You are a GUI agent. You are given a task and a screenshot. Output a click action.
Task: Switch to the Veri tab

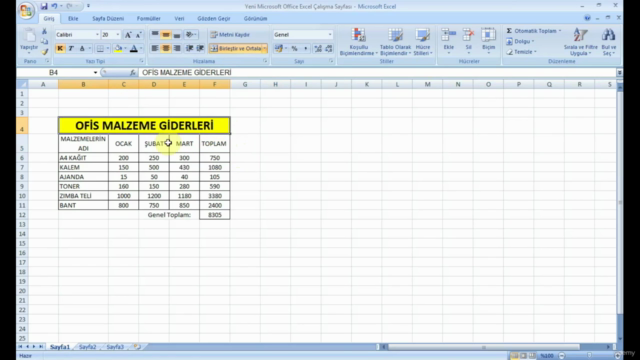[x=179, y=18]
